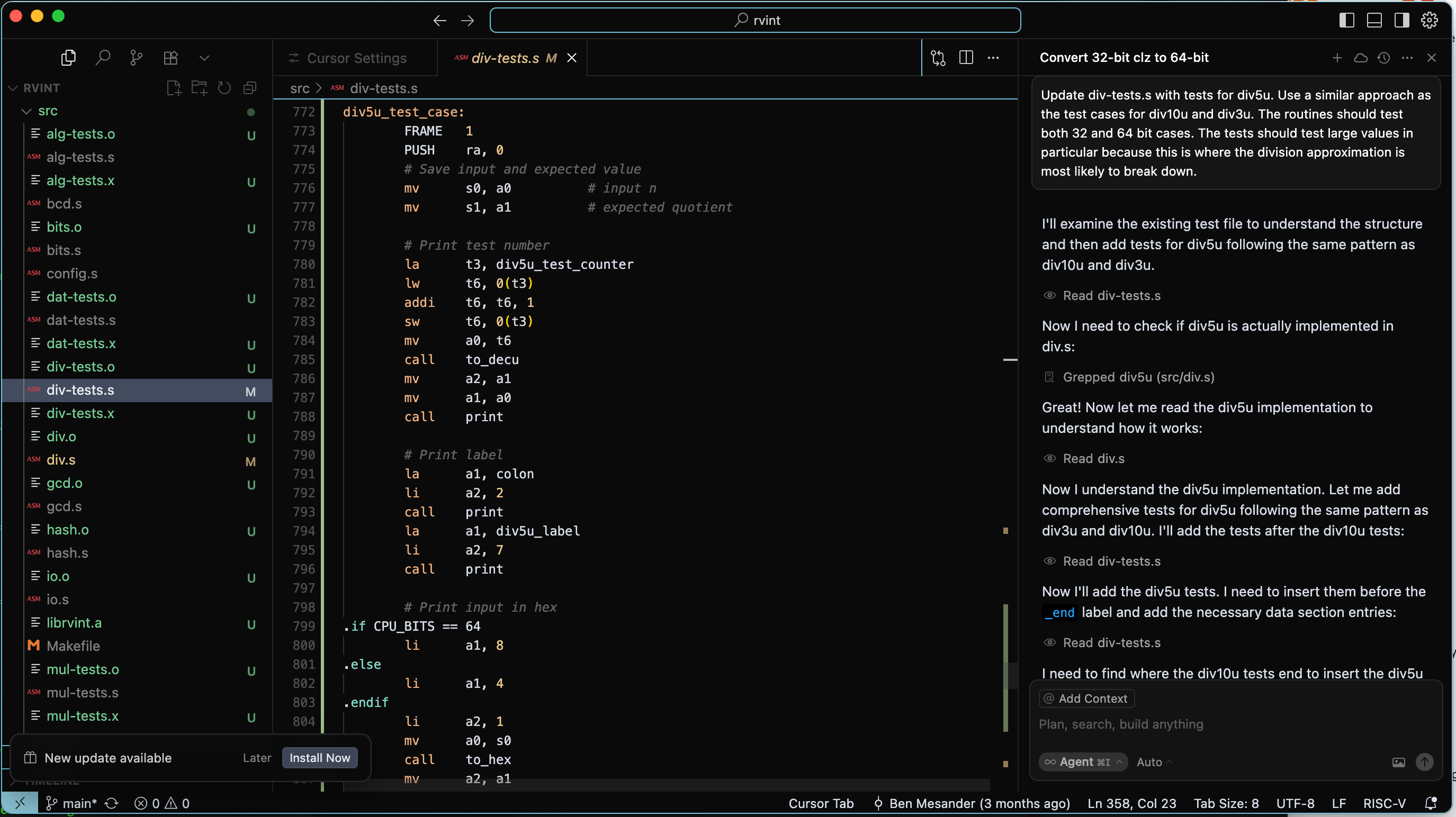Start a new chat with plus icon

pyautogui.click(x=1337, y=58)
